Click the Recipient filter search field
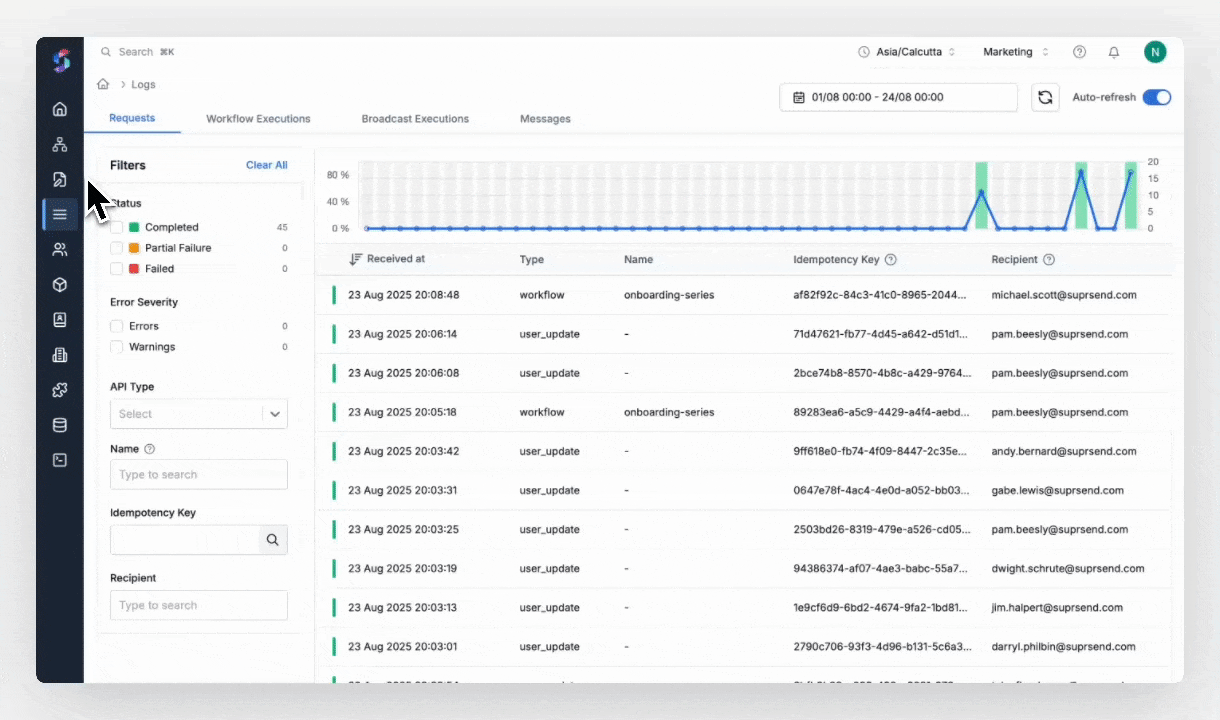Image resolution: width=1220 pixels, height=720 pixels. (199, 605)
